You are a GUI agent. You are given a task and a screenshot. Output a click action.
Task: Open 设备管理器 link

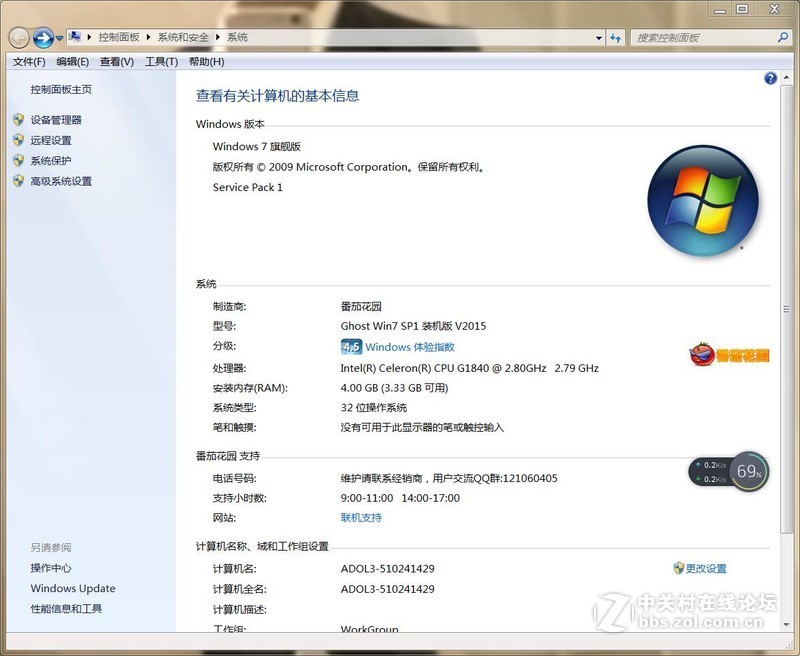56,120
